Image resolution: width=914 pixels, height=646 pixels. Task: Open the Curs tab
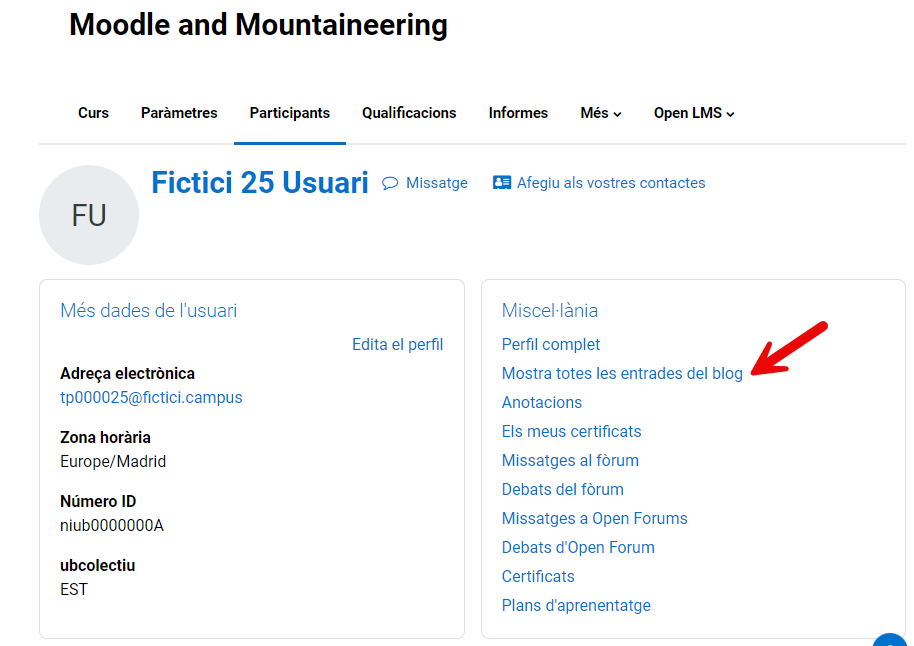93,113
